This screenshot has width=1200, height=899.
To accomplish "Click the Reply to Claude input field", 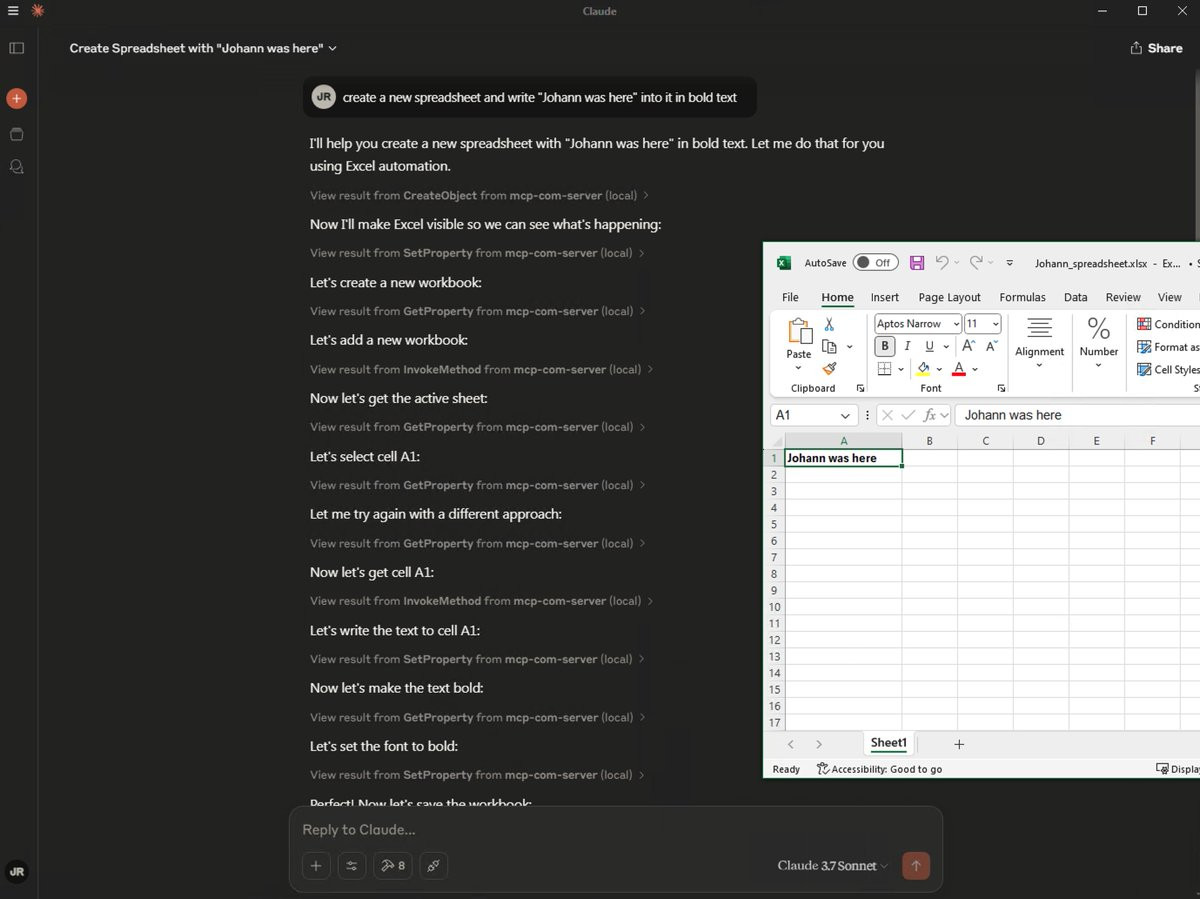I will (615, 830).
